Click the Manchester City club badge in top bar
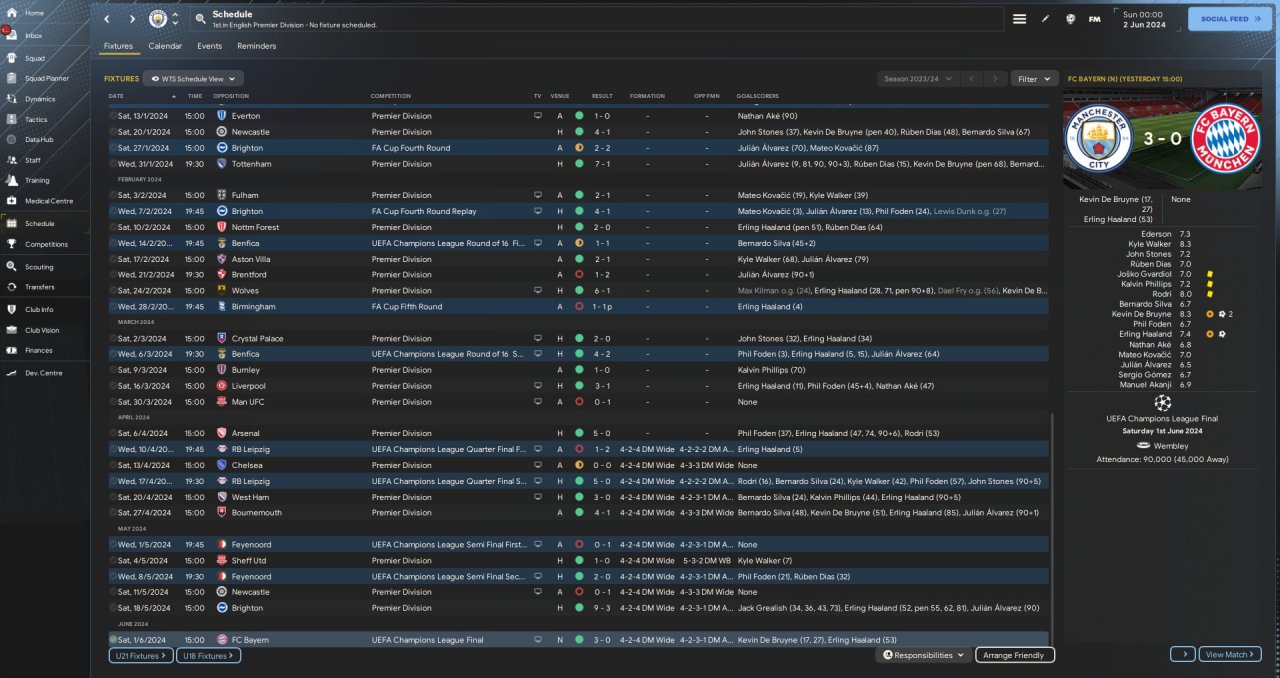1280x678 pixels. coord(157,19)
